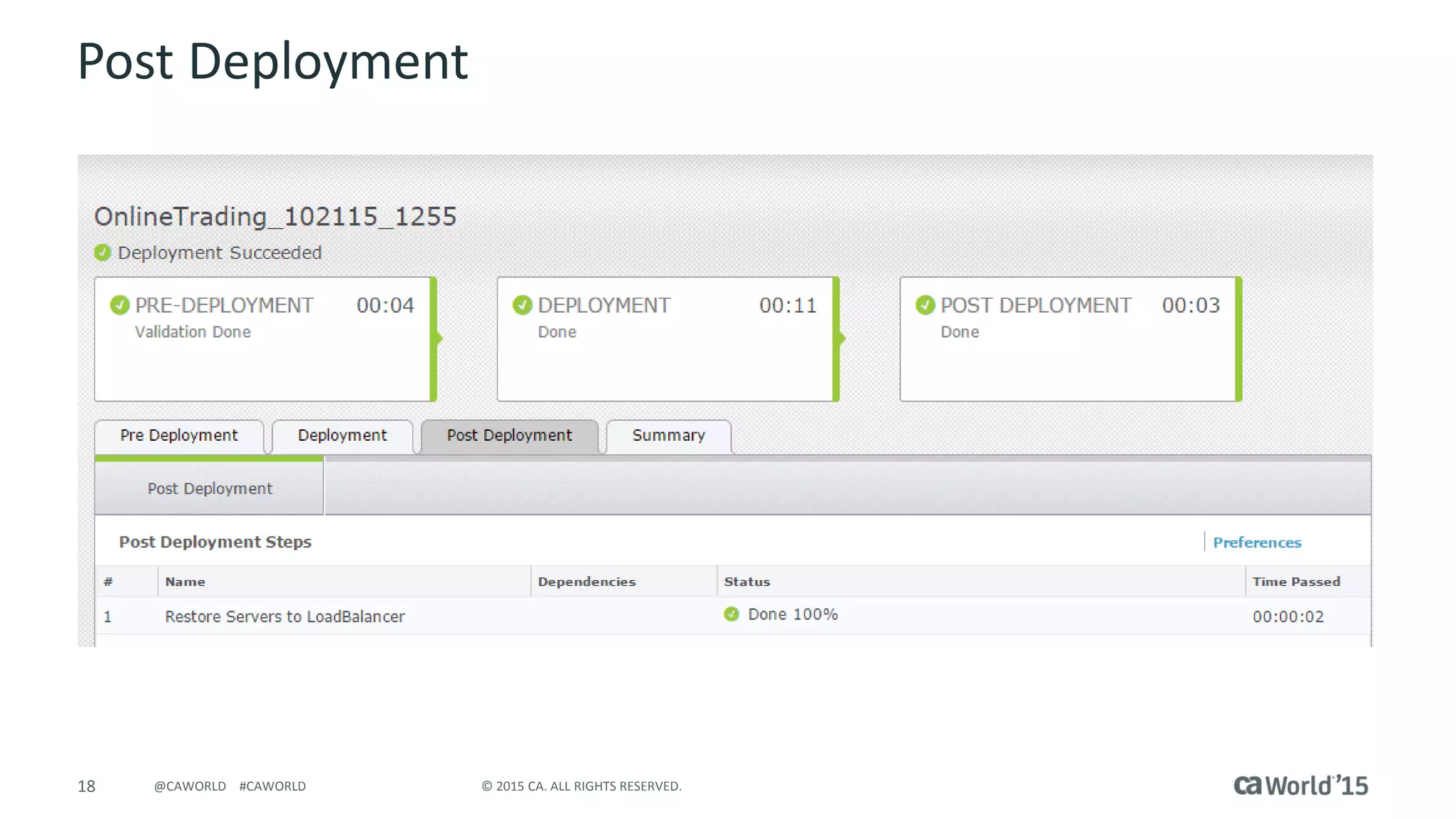Click the Deployment stage green checkmark icon
The height and width of the screenshot is (819, 1456).
click(x=523, y=305)
